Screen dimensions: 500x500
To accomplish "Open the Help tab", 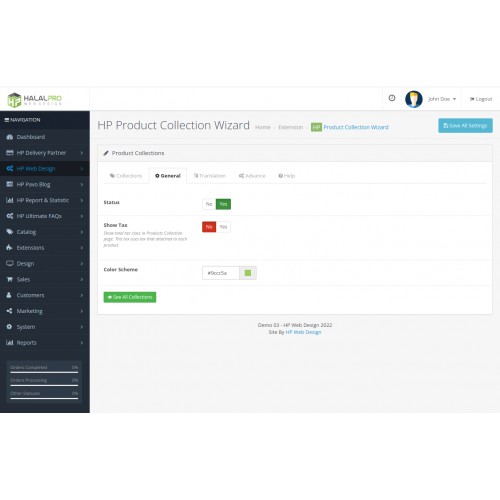I will (287, 176).
